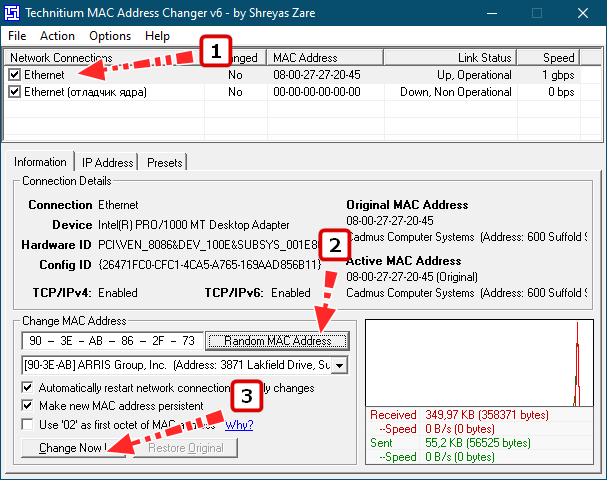Toggle the checkbox for the Ethernet connection
The width and height of the screenshot is (607, 480).
click(14, 74)
